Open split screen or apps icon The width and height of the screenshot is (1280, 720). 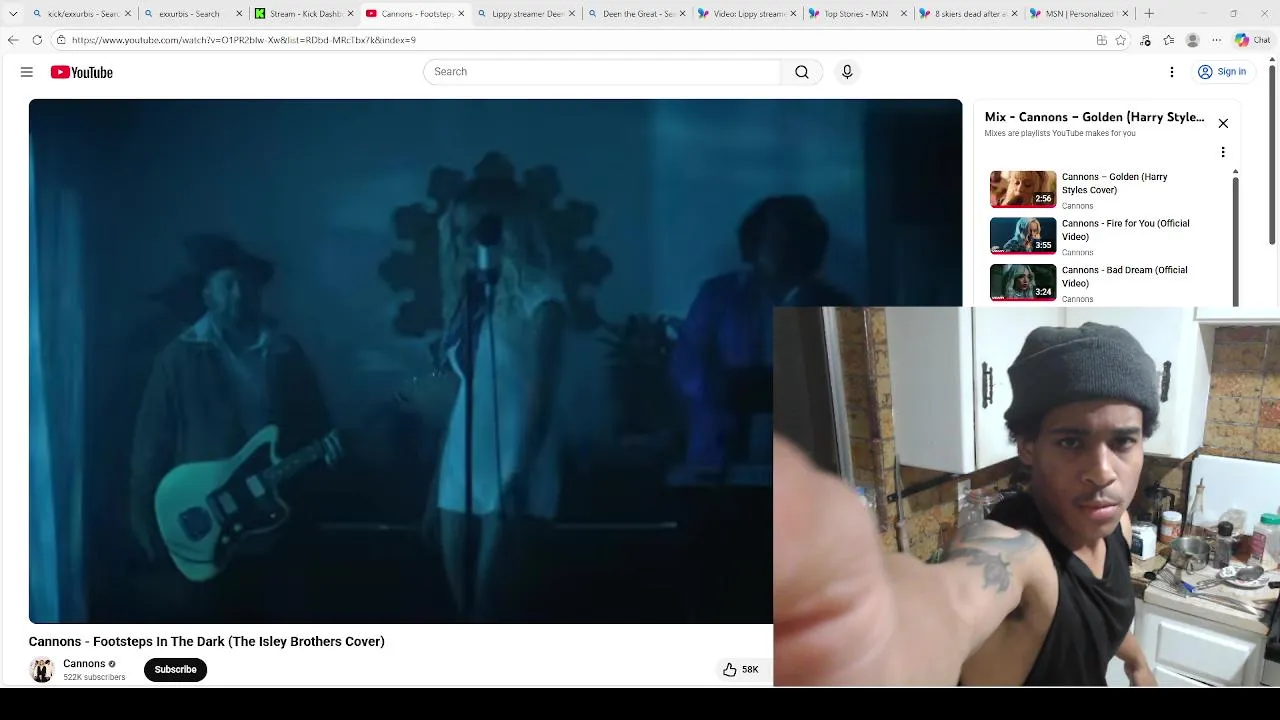point(1101,40)
